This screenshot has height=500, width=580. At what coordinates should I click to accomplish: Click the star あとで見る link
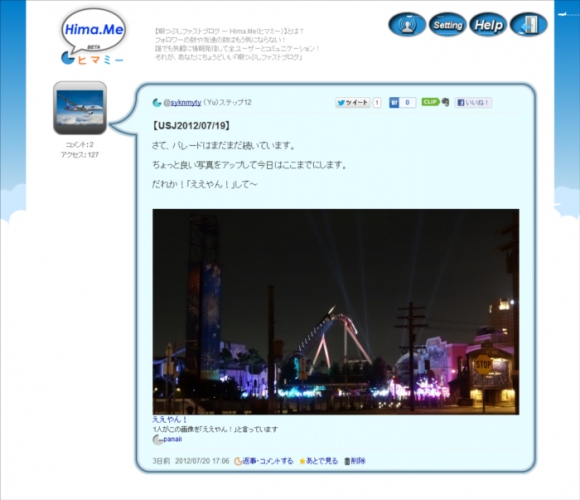coord(318,461)
